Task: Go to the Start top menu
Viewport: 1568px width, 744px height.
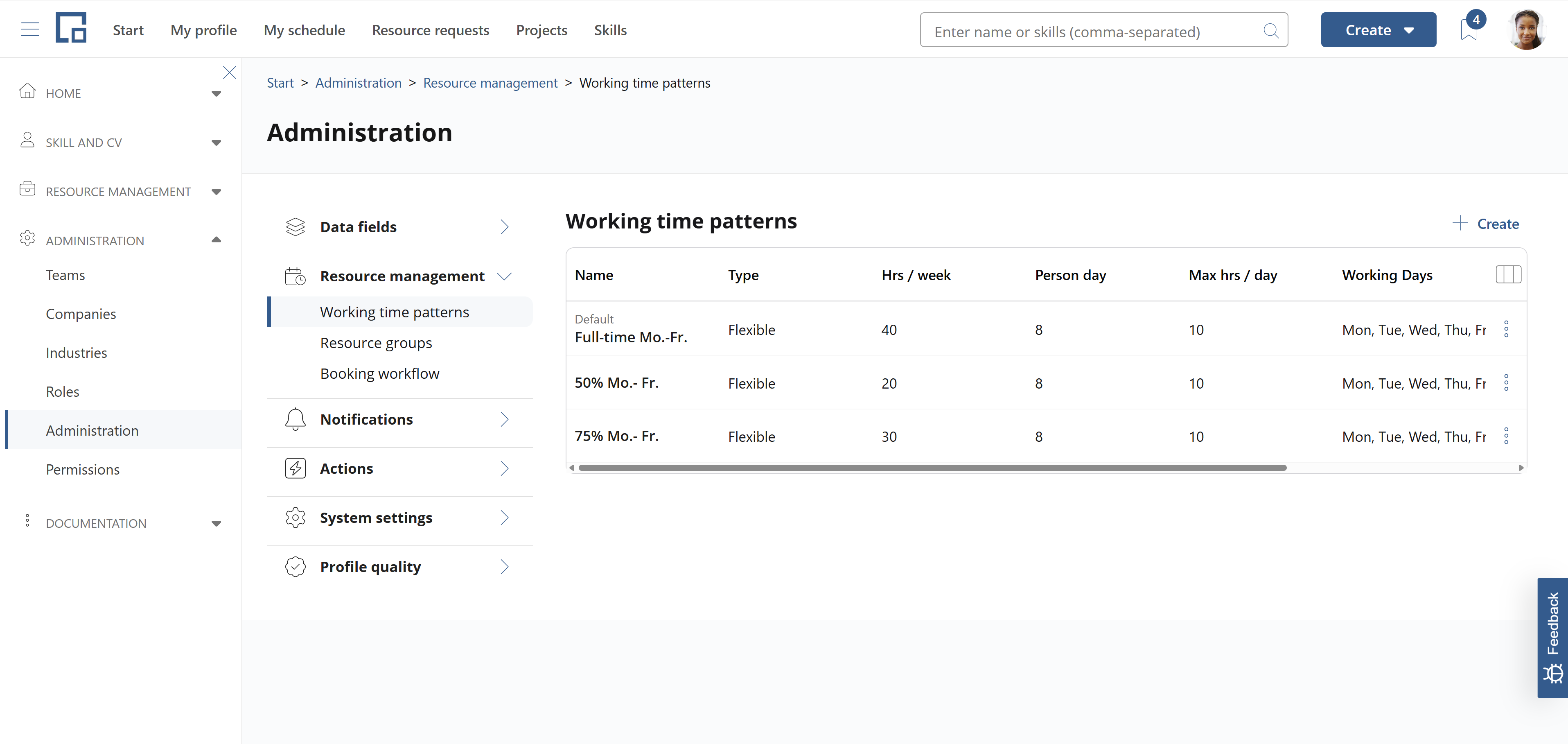Action: [x=128, y=30]
